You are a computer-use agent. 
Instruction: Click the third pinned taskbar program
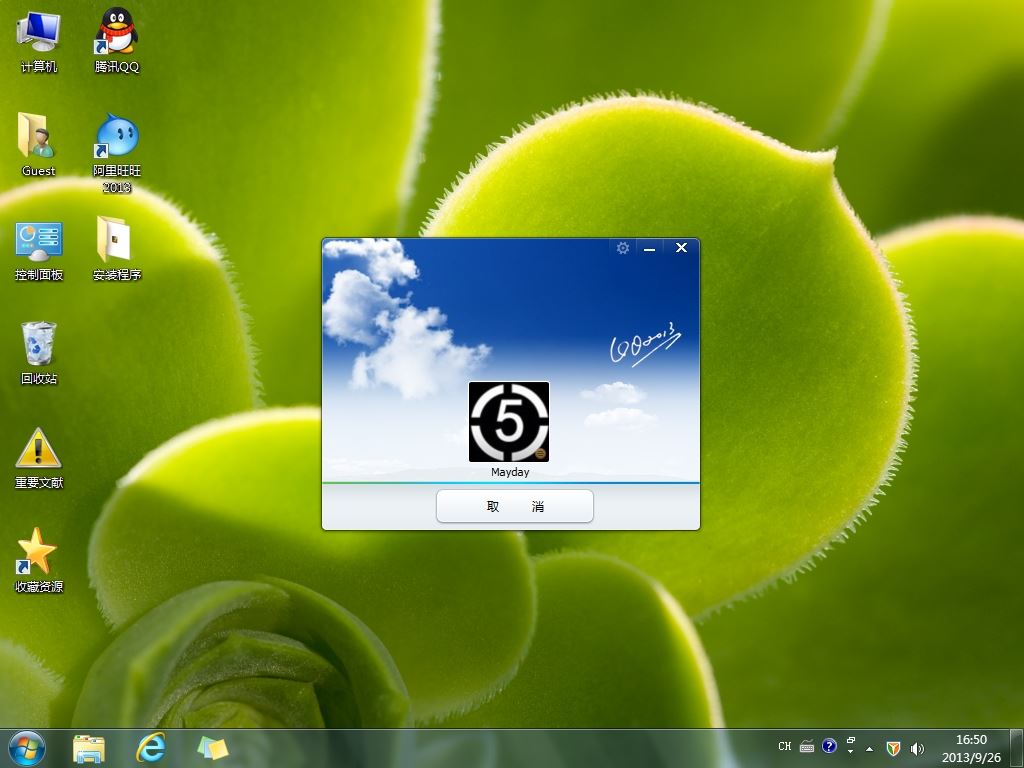(x=213, y=748)
